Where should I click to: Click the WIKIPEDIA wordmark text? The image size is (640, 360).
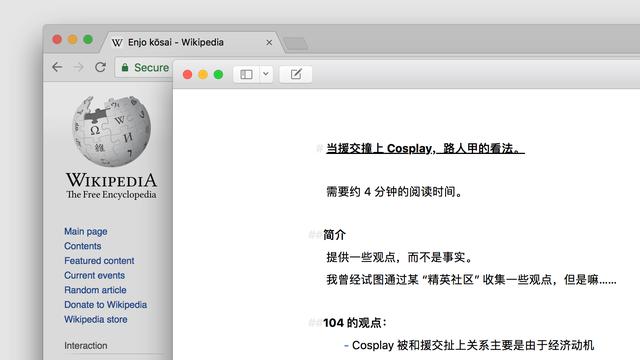click(x=111, y=180)
